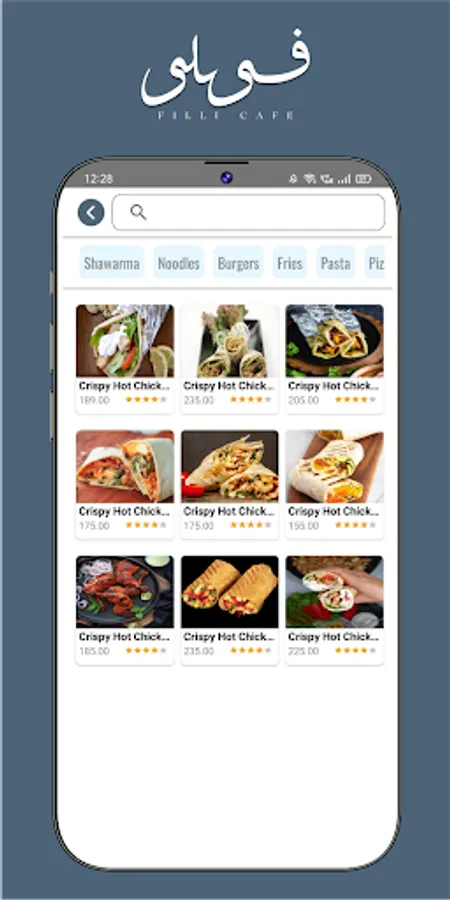This screenshot has height=900, width=450.
Task: Choose the Pasta category chip
Action: pos(335,264)
